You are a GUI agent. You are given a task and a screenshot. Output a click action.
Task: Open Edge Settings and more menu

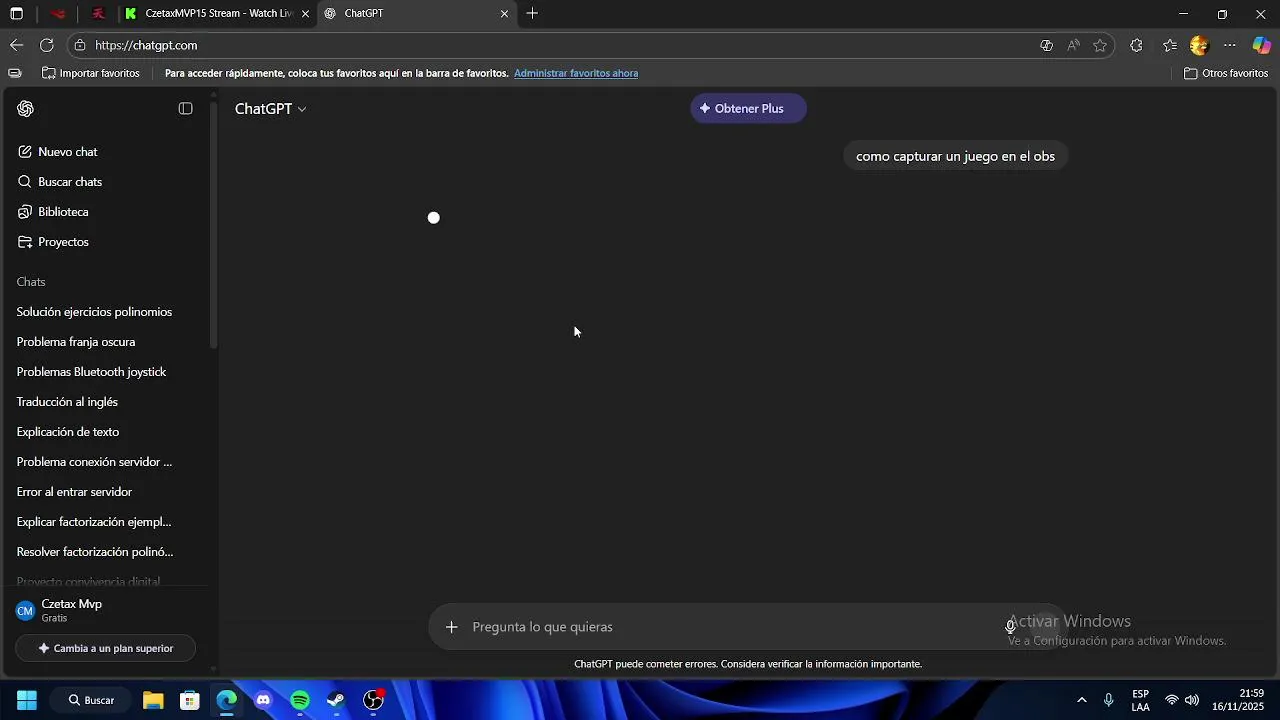tap(1230, 45)
